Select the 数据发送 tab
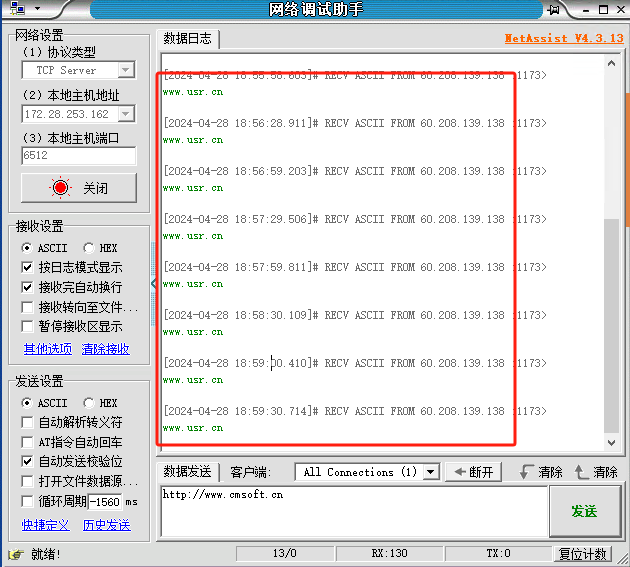The height and width of the screenshot is (567, 630). [x=187, y=472]
